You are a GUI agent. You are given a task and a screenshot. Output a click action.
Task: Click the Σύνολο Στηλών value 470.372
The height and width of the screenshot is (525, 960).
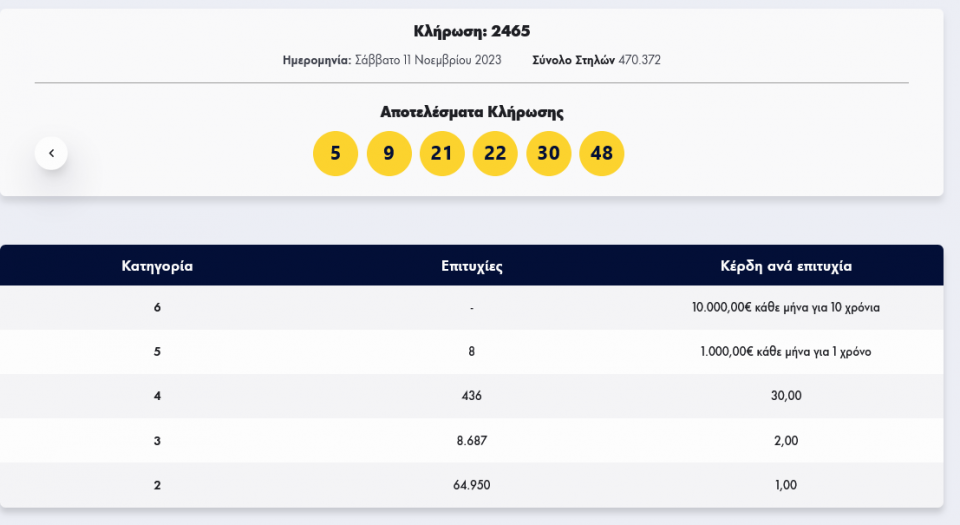(x=639, y=60)
